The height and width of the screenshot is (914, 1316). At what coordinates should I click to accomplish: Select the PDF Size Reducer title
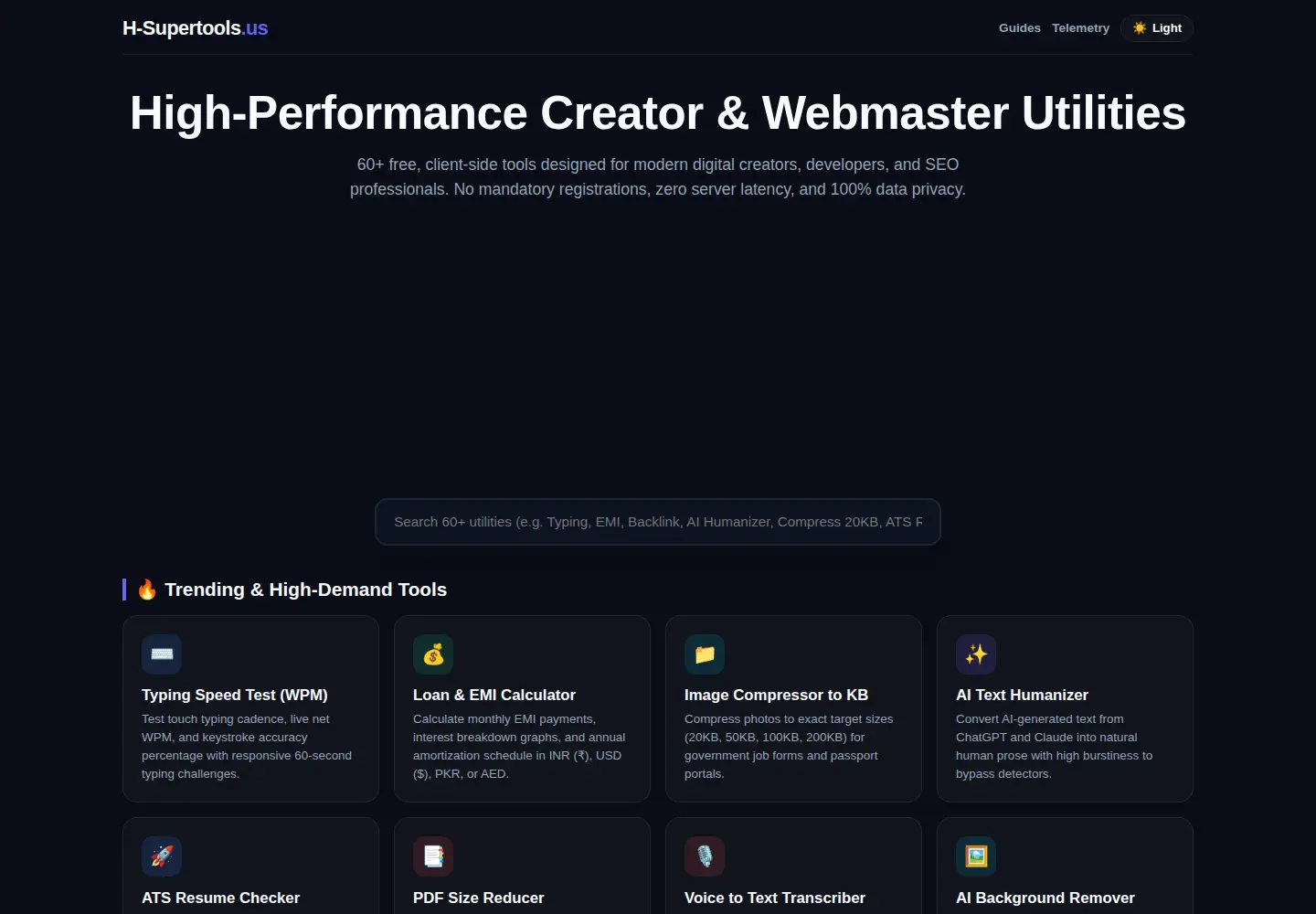(x=478, y=898)
